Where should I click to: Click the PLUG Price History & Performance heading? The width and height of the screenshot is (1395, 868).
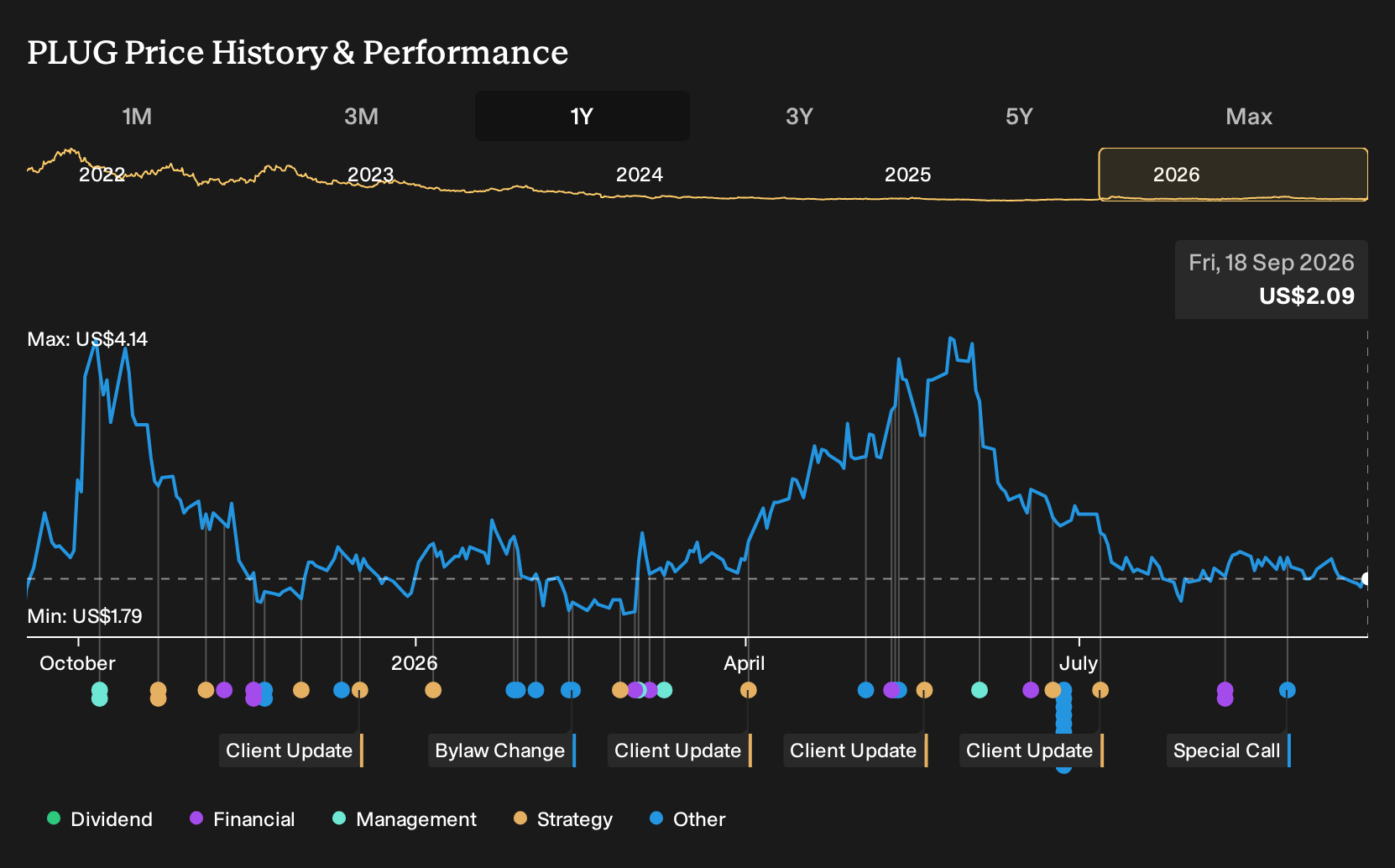click(x=298, y=52)
